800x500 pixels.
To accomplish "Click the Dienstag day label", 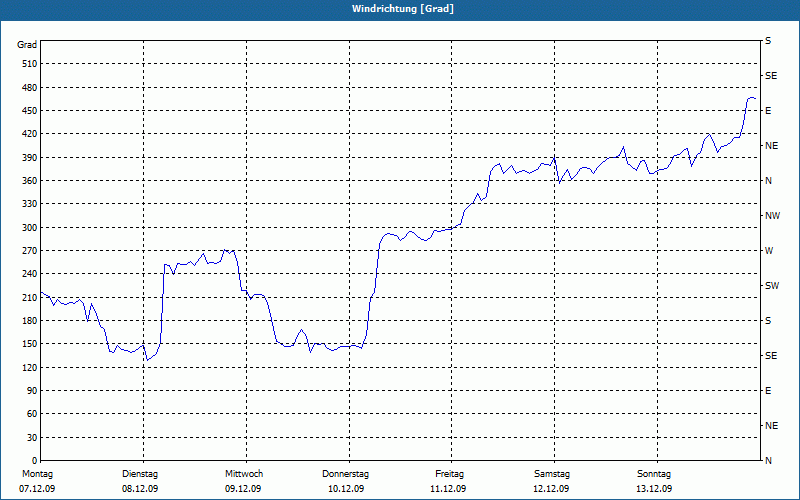I will click(x=140, y=474).
